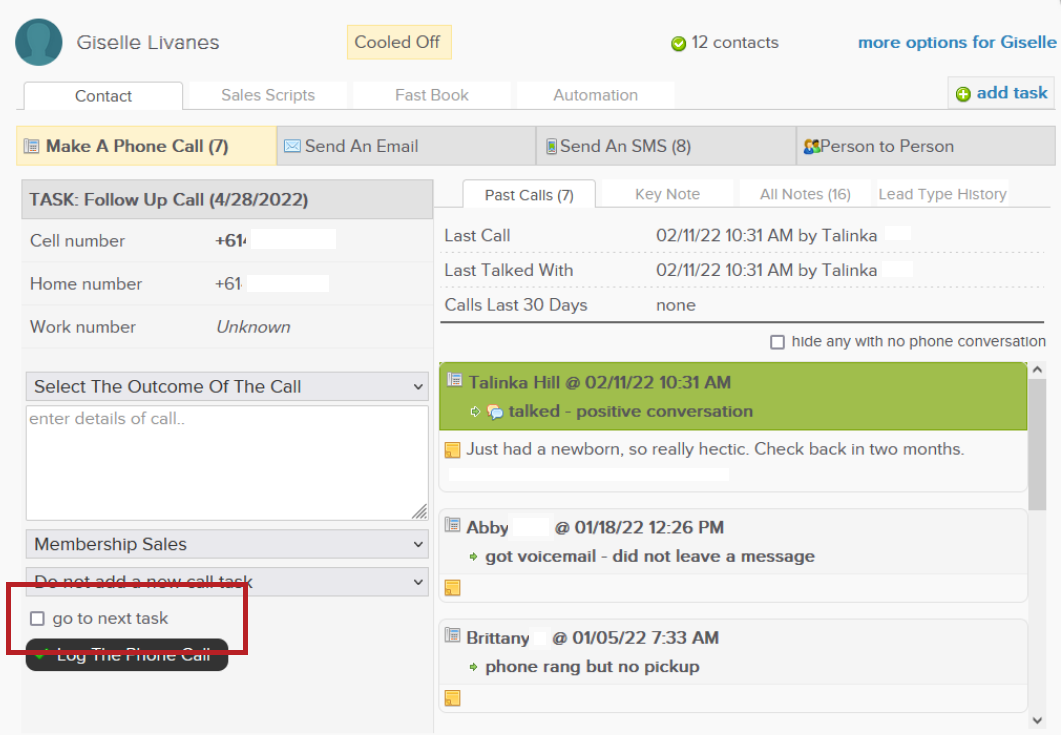Open more options for Giselle link

point(957,42)
